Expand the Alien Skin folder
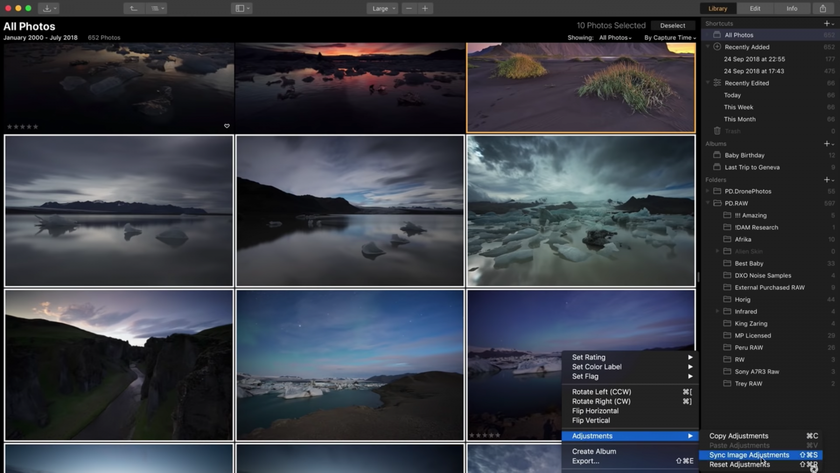840x473 pixels. (x=717, y=251)
